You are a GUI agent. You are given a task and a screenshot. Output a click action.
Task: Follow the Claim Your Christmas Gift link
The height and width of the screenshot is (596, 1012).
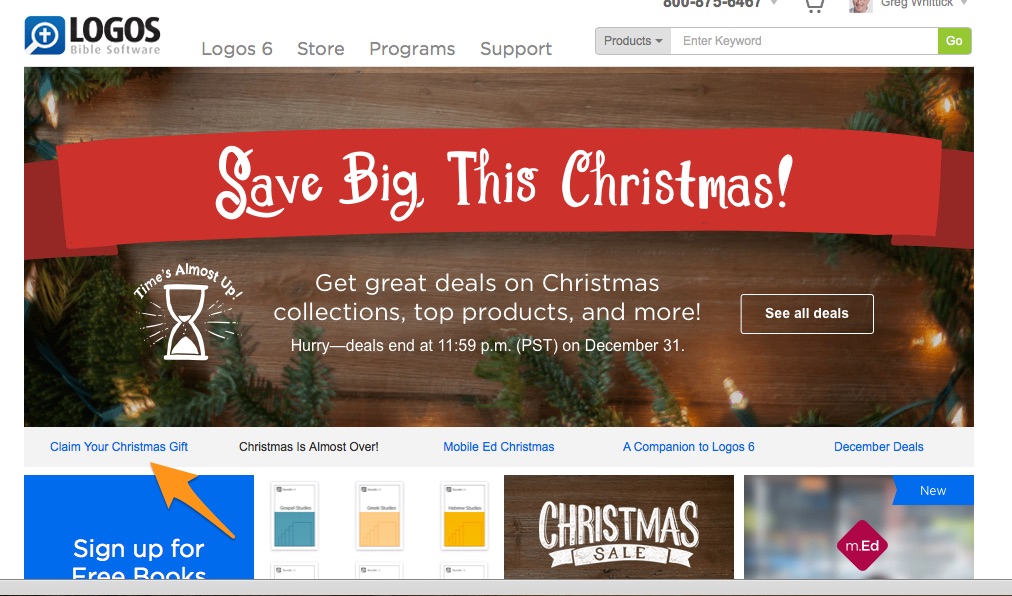coord(119,447)
